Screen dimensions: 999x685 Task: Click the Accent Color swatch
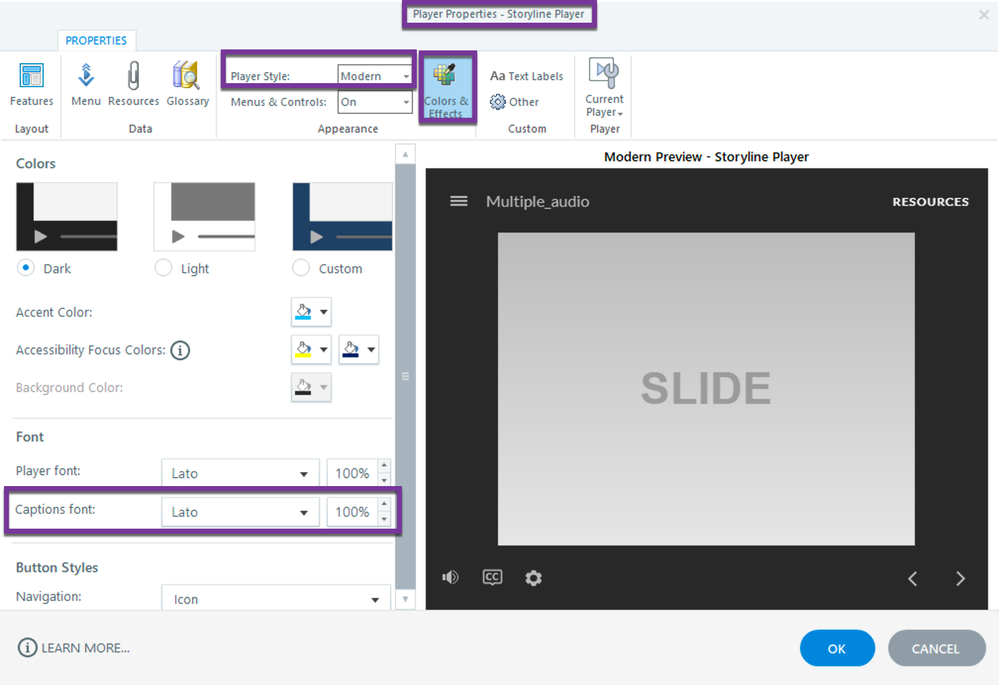[x=304, y=312]
